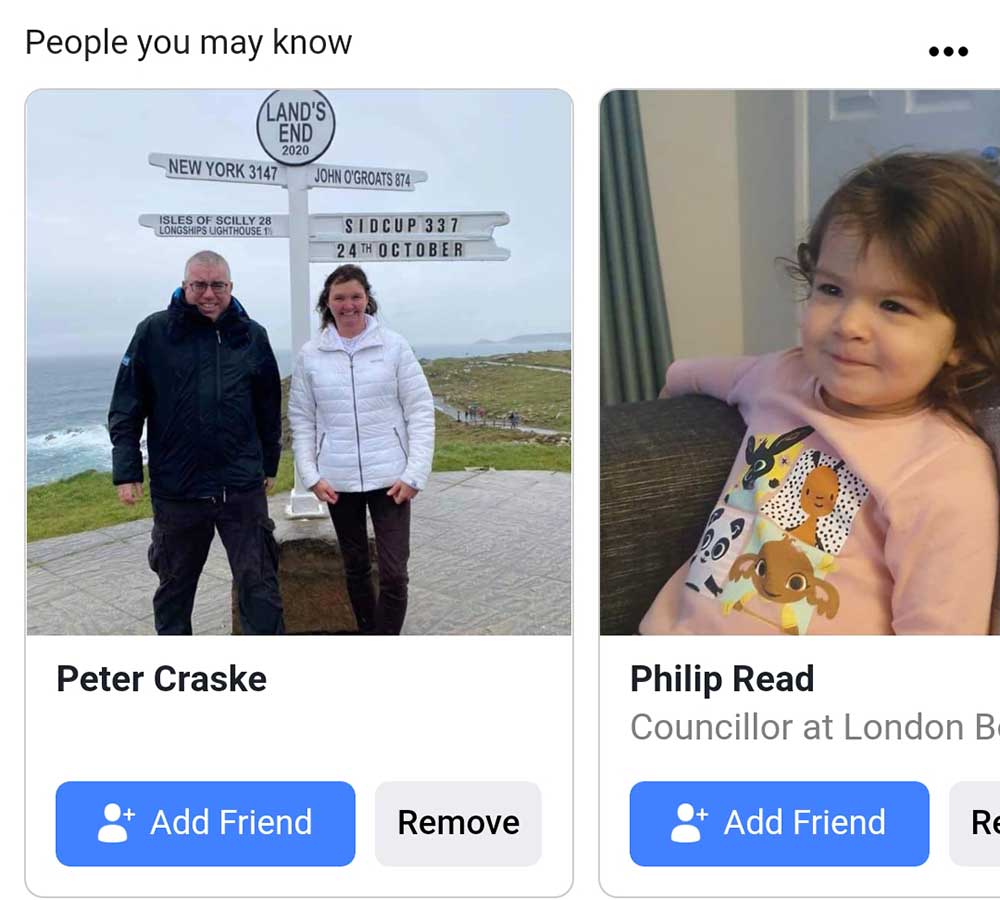
Task: Click the woman in white jacket in photo
Action: pyautogui.click(x=361, y=448)
